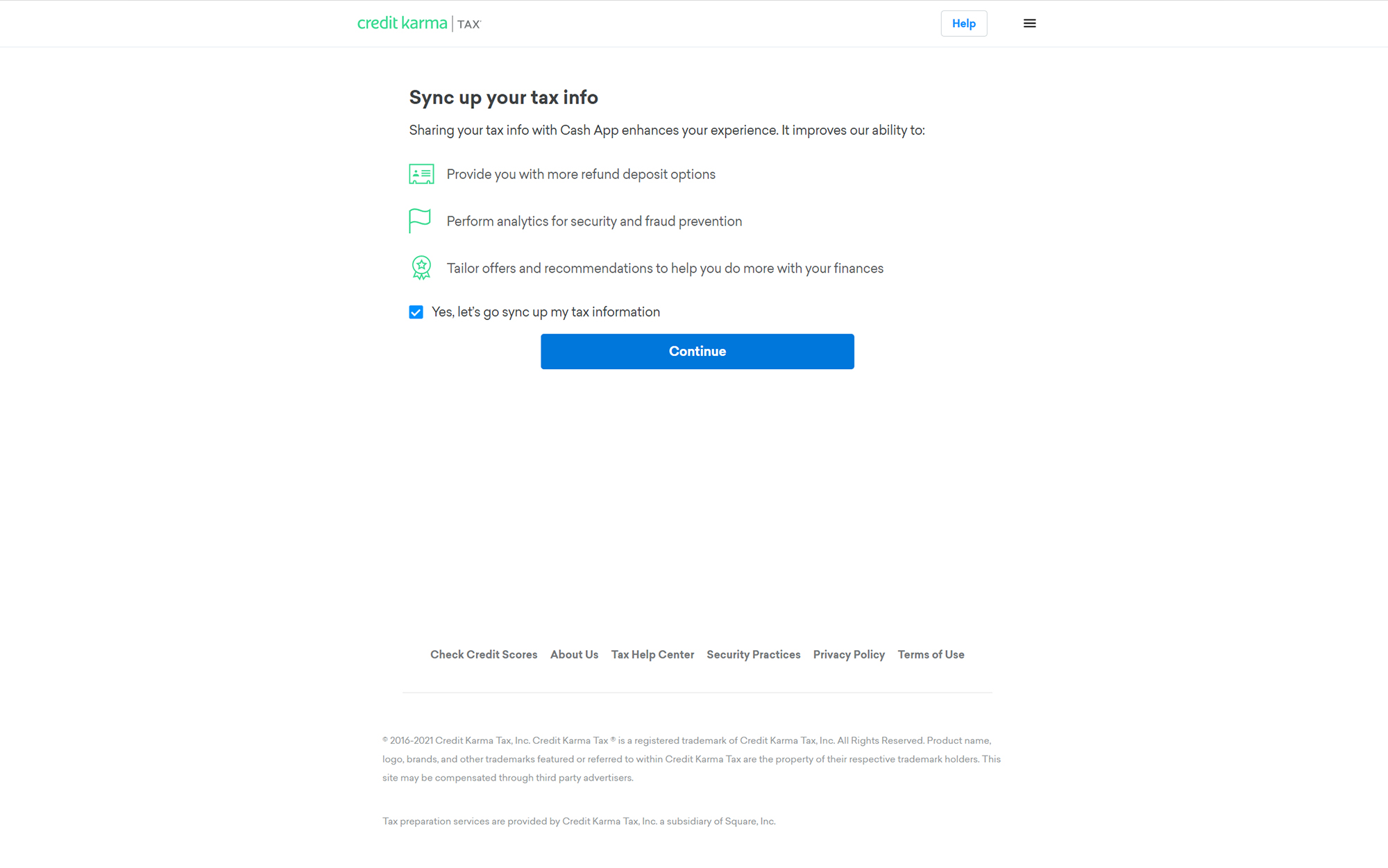The image size is (1388, 868).
Task: Select the green flag icon
Action: [x=421, y=221]
